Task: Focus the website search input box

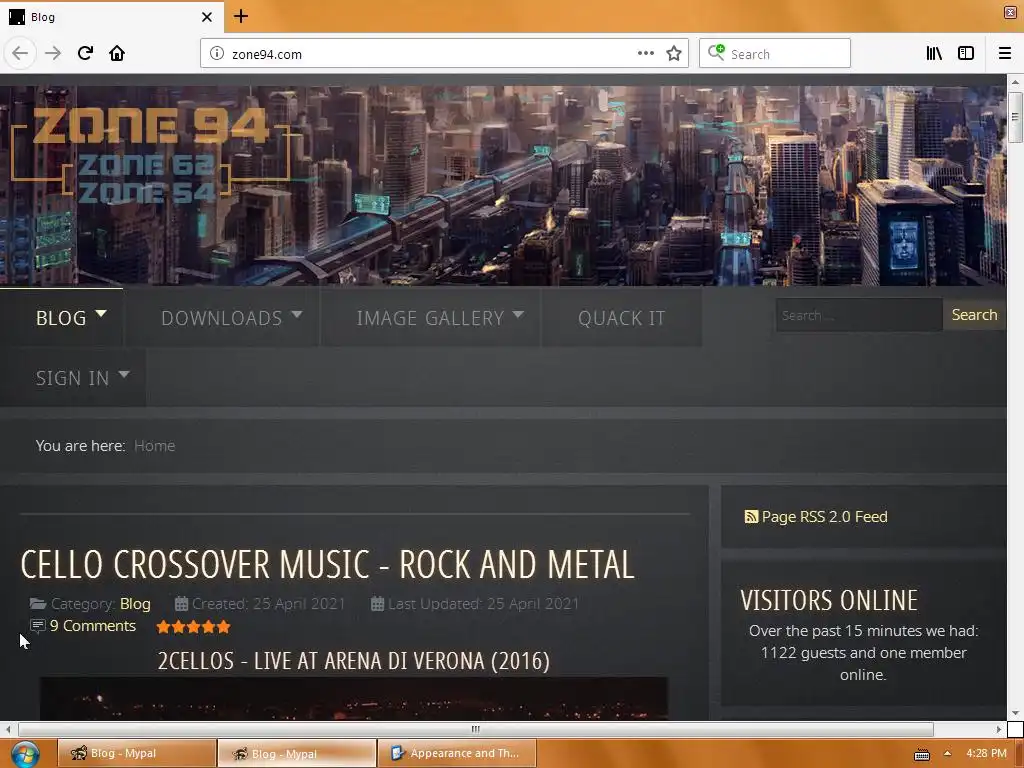Action: pyautogui.click(x=859, y=315)
